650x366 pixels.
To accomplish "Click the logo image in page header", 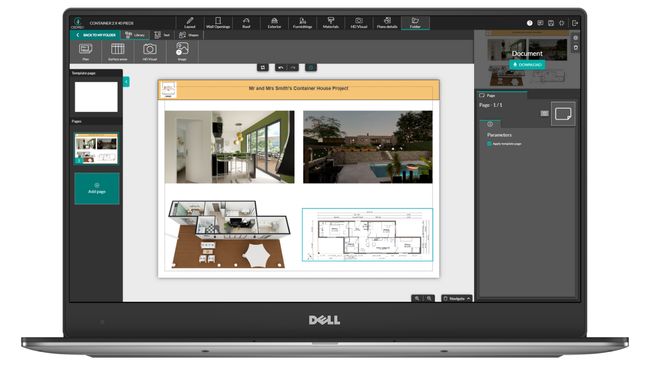I will 169,90.
